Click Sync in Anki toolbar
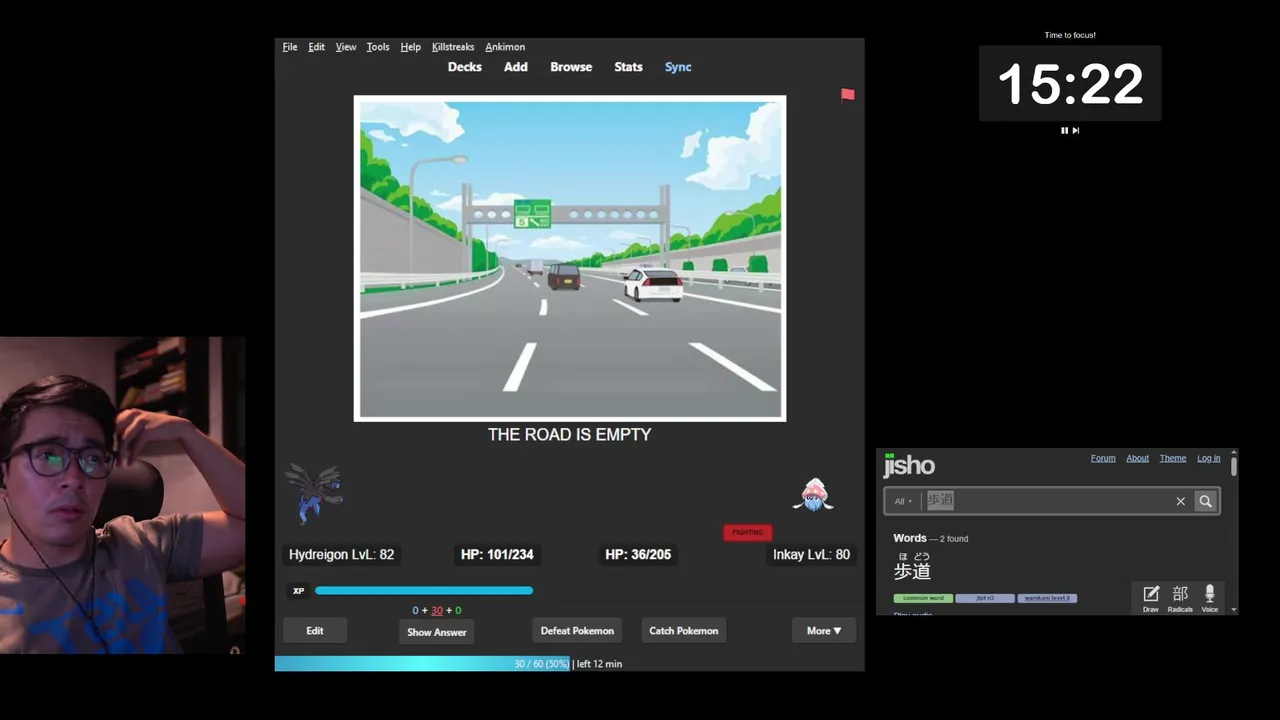Viewport: 1280px width, 720px height. pos(678,67)
